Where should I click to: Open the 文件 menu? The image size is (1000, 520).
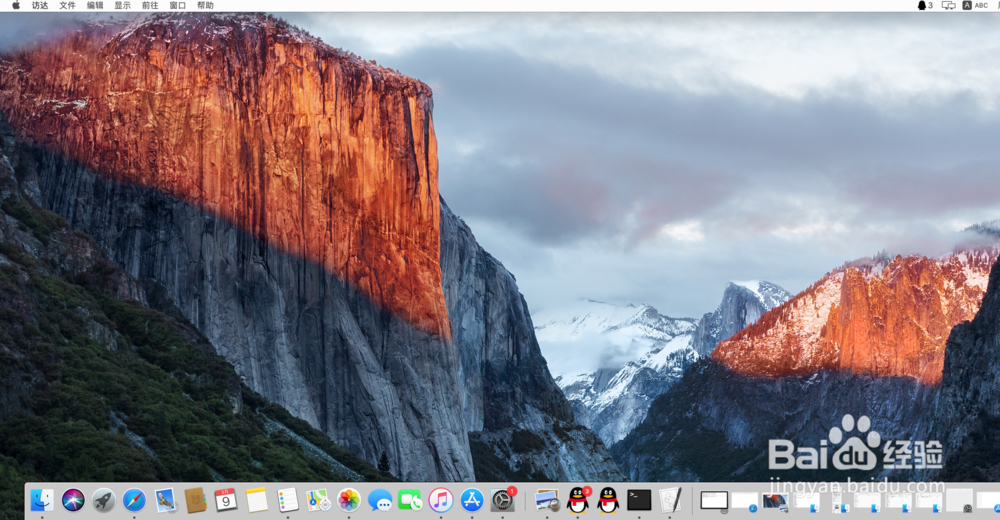(x=67, y=5)
